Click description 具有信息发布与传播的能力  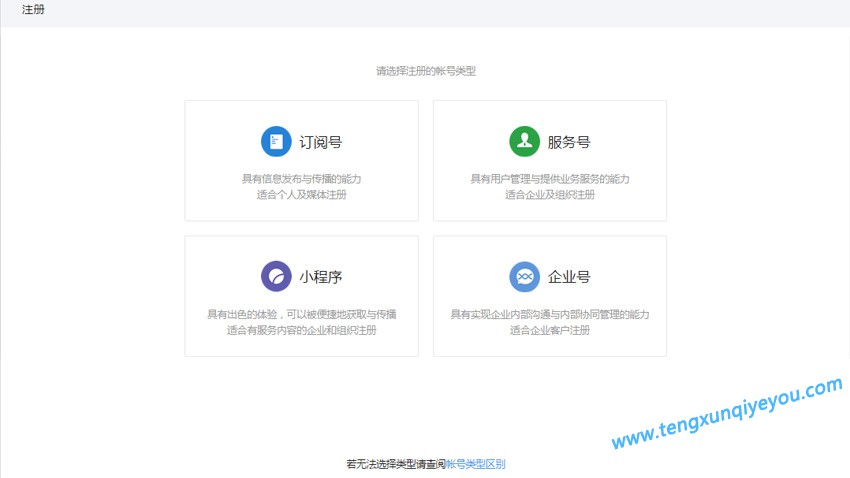301,179
